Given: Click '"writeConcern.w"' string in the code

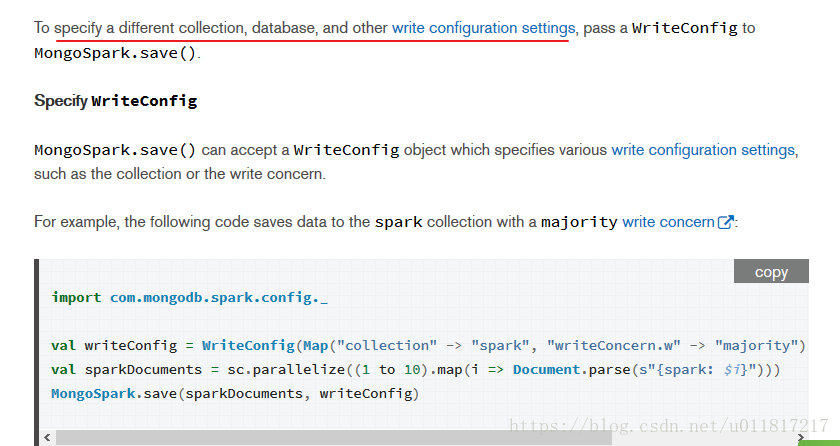Looking at the screenshot, I should click(x=613, y=346).
